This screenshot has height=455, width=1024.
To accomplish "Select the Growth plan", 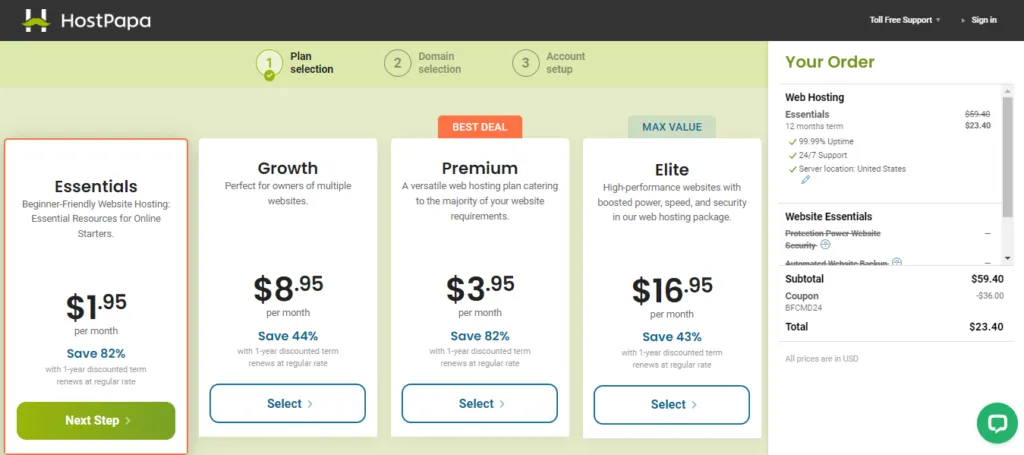I will (287, 404).
